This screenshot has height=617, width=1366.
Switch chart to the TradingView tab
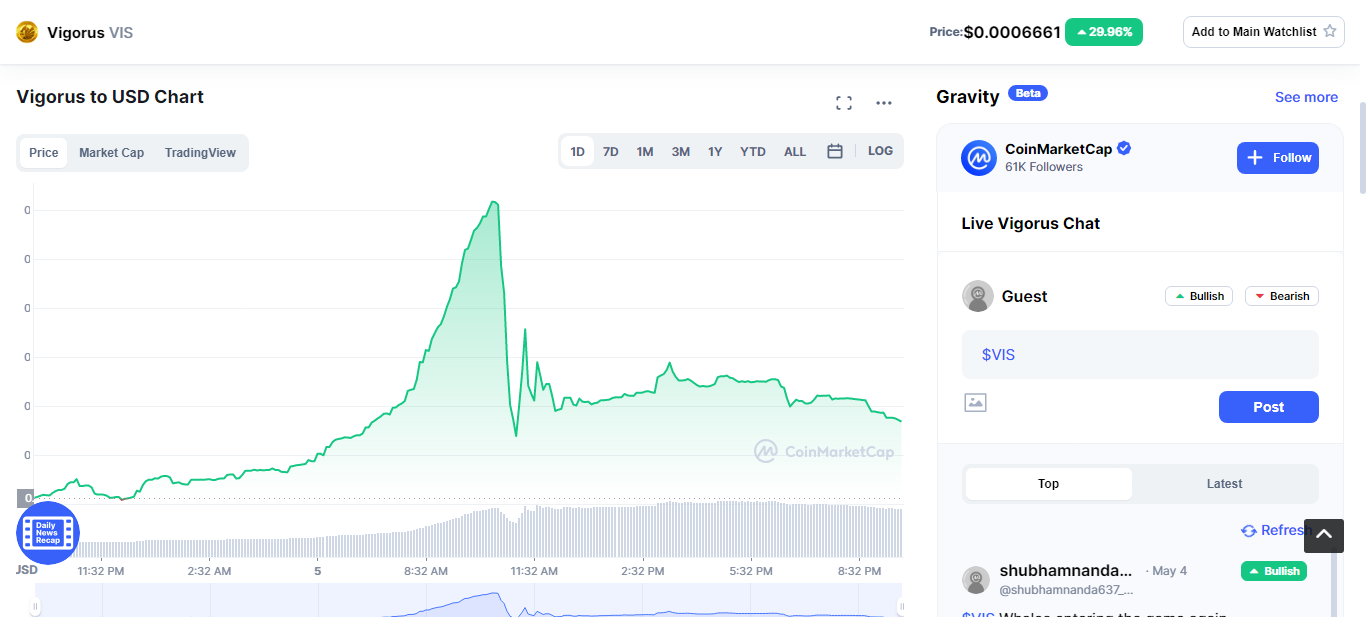tap(200, 153)
